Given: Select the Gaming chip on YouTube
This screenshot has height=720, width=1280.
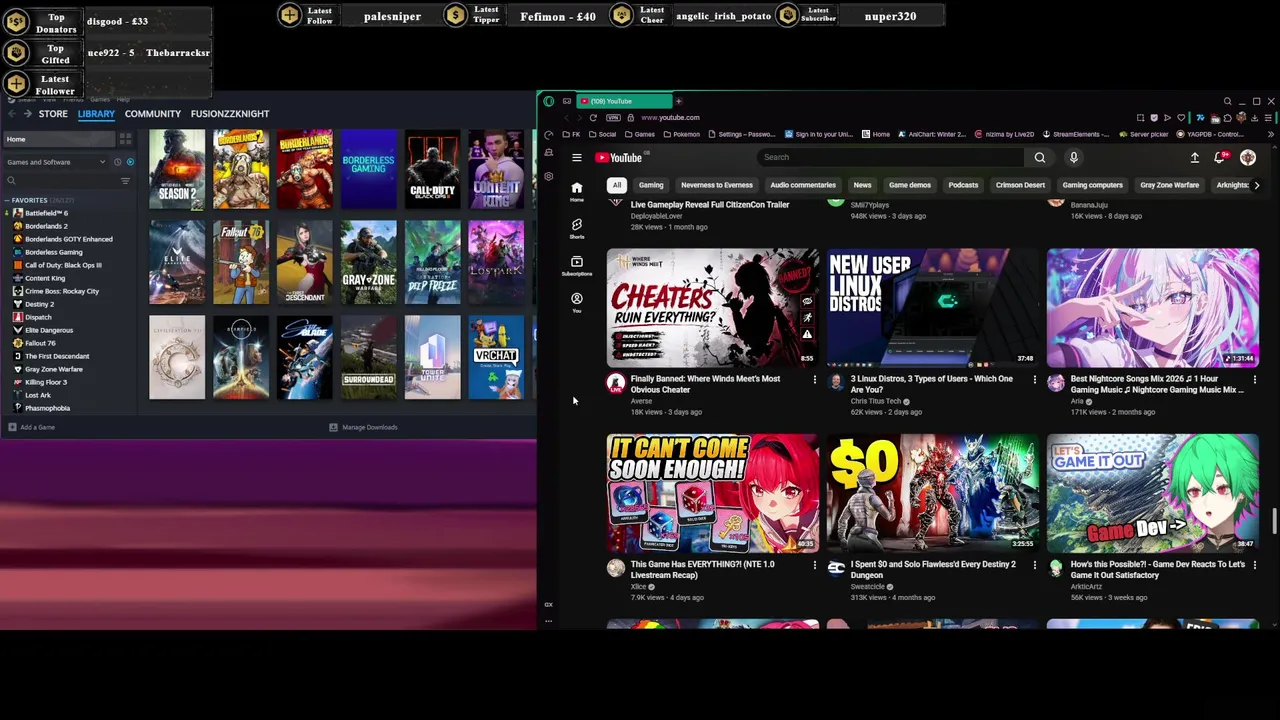Looking at the screenshot, I should pos(651,185).
